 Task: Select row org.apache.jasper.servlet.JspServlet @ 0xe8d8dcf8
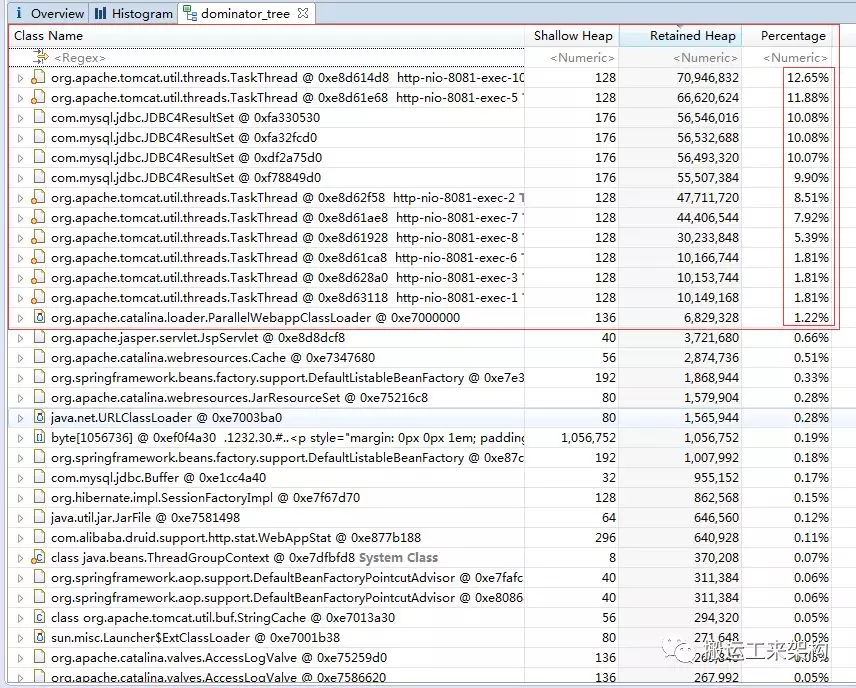pos(419,338)
